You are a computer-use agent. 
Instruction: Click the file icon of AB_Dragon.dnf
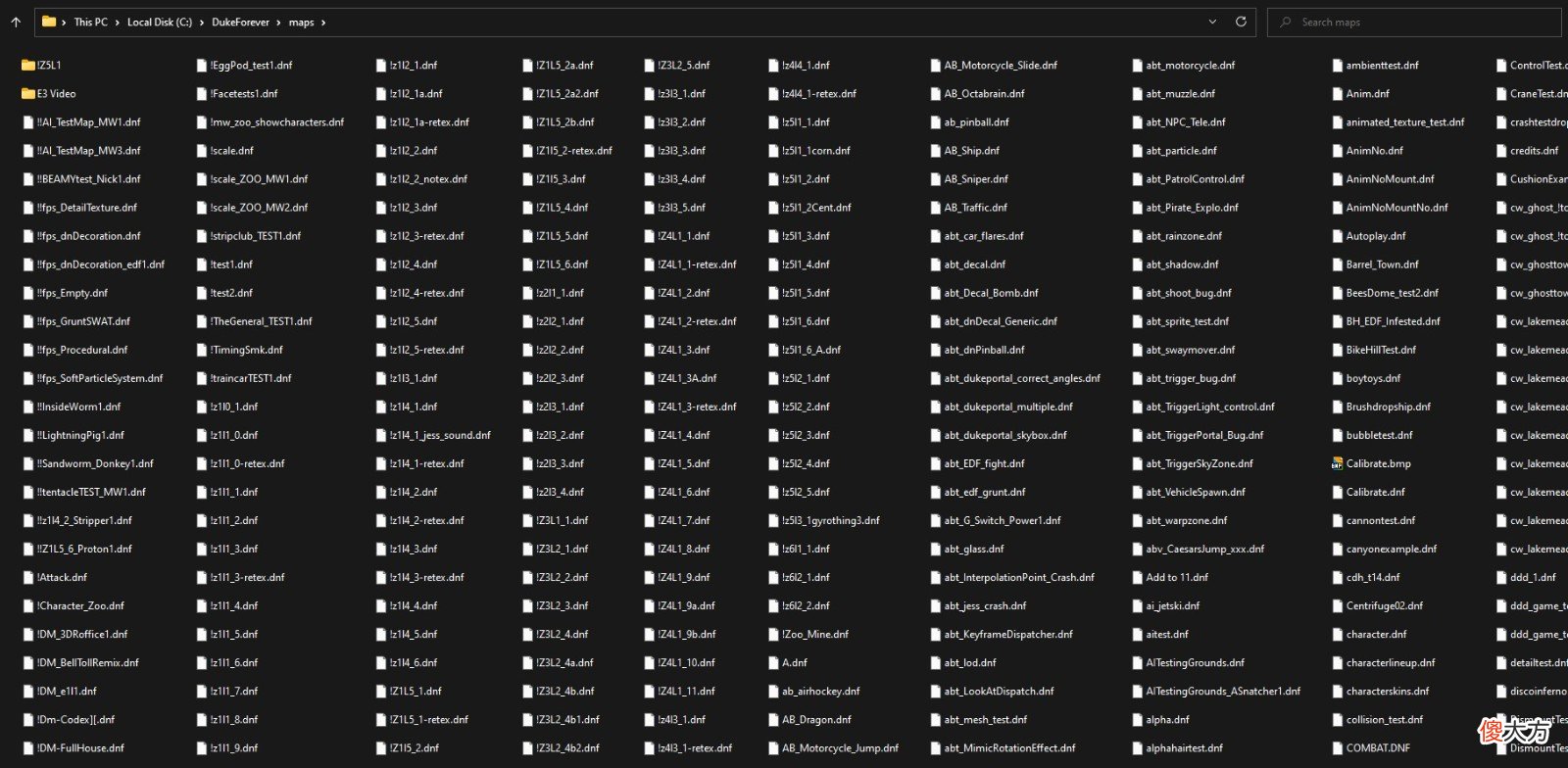click(774, 720)
